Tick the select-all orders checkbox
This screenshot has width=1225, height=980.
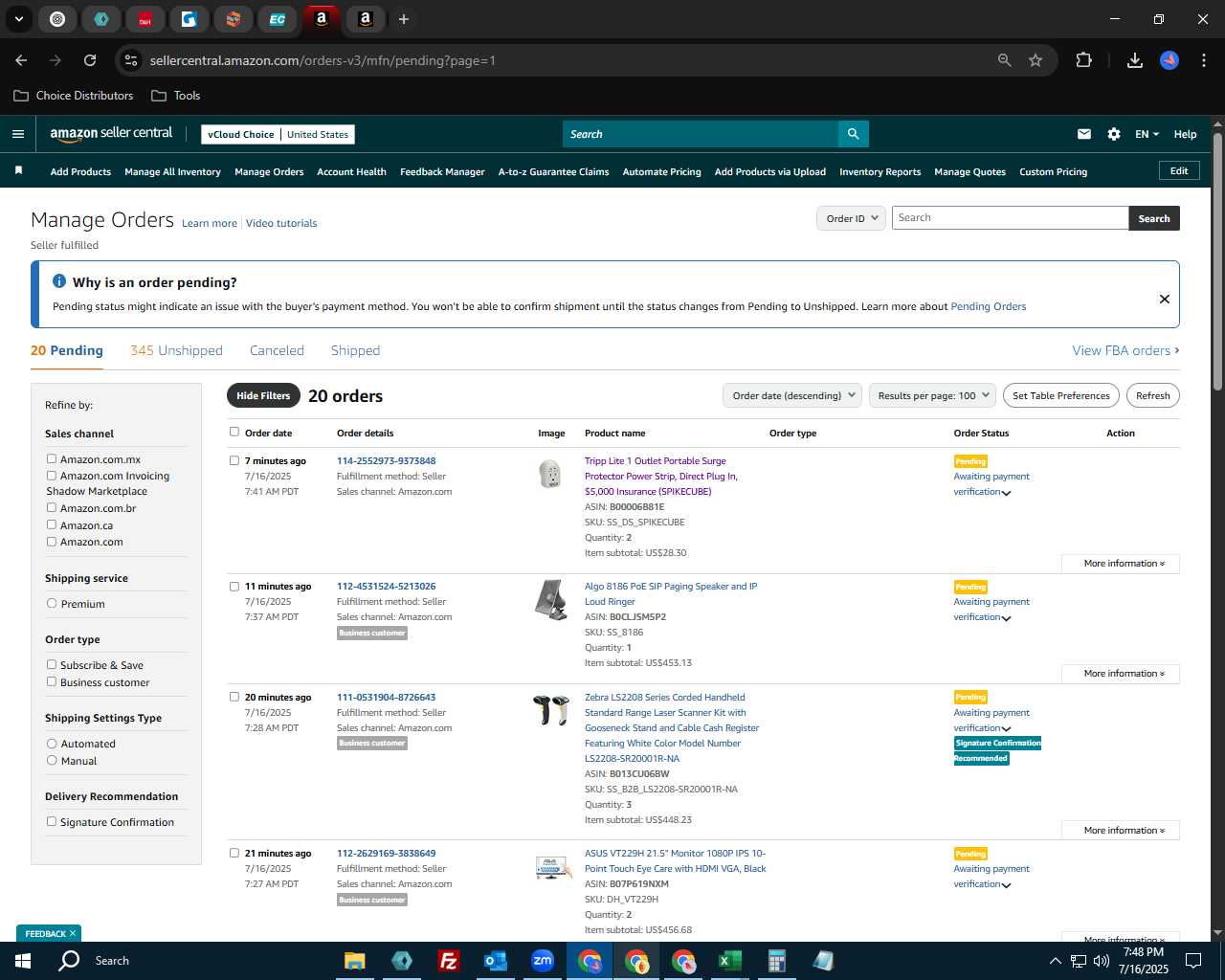pos(234,432)
